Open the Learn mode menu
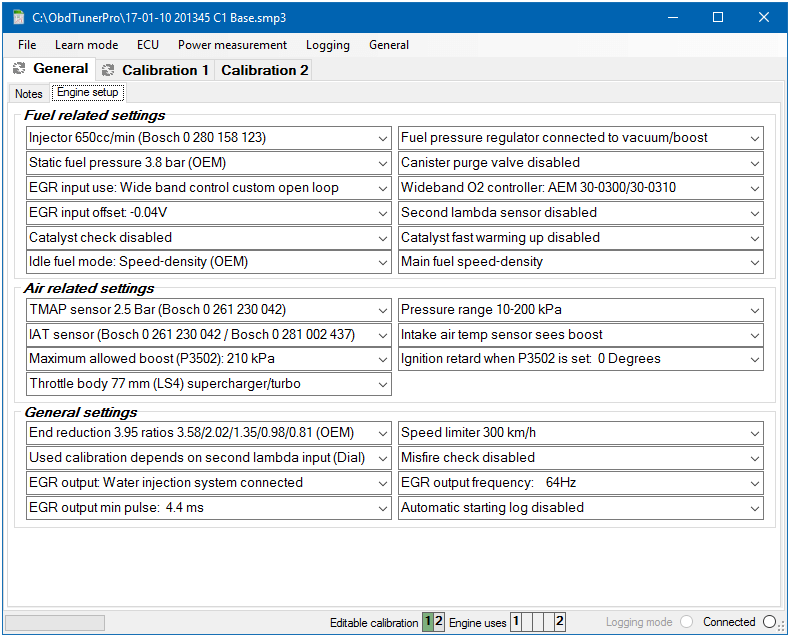The image size is (800, 637). point(87,45)
